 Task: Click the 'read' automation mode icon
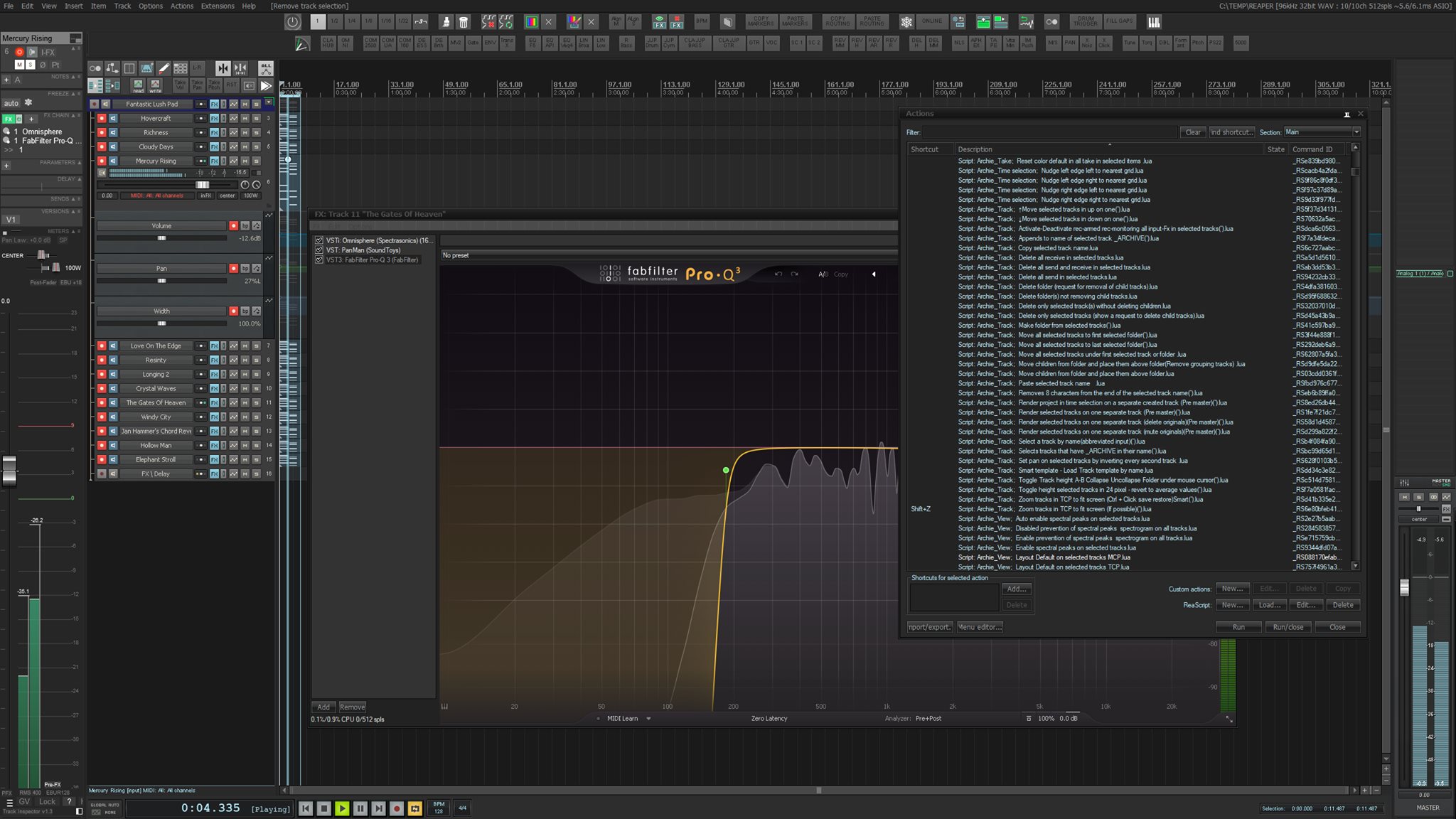pos(138,85)
